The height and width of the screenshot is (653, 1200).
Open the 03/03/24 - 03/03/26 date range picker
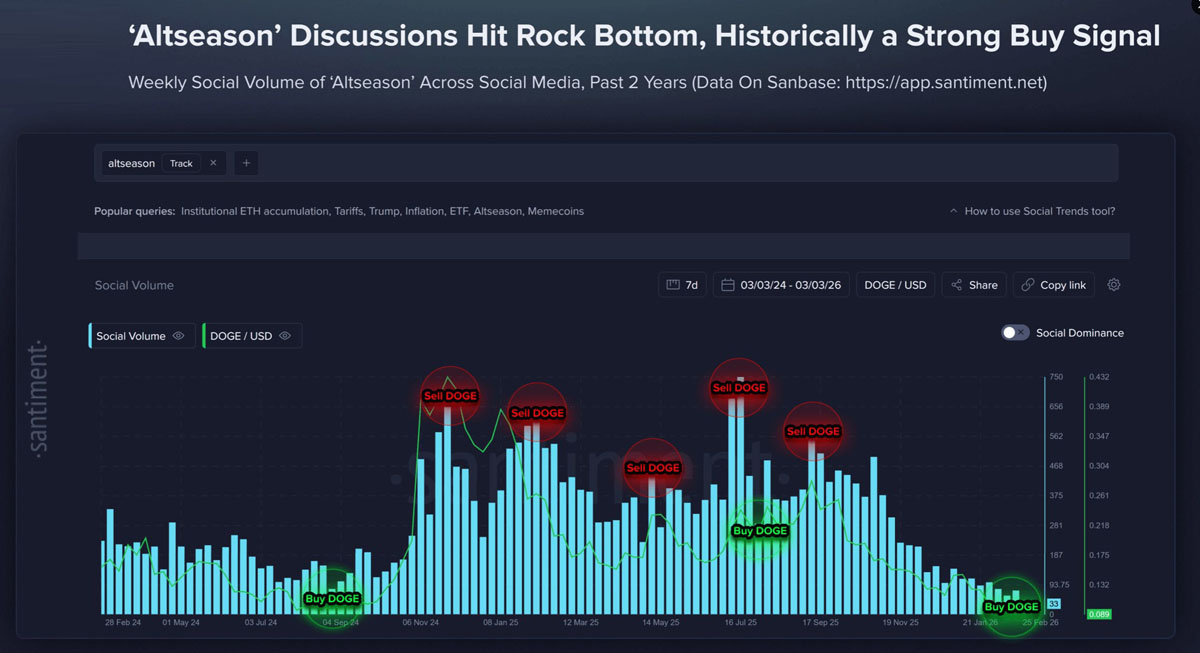pyautogui.click(x=780, y=285)
